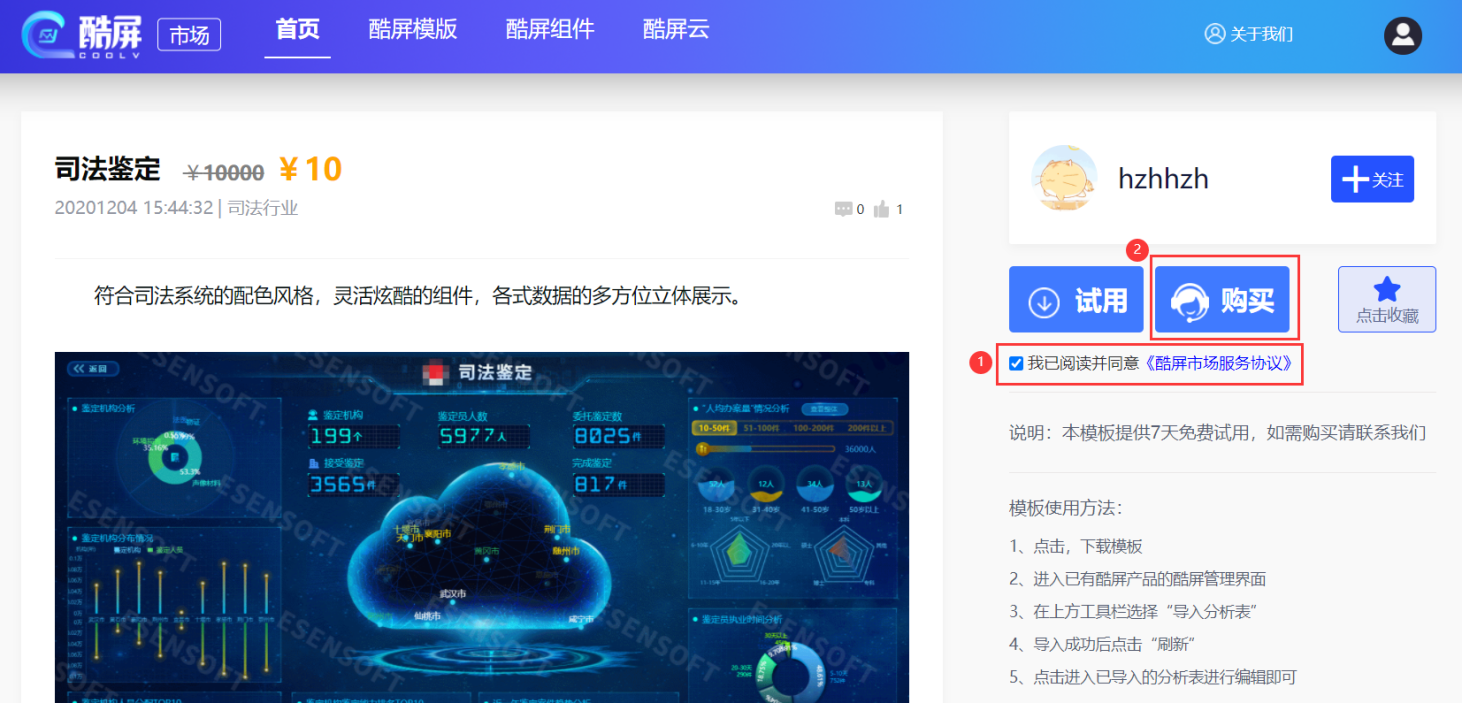
Task: Click the 司法鉴定 dashboard preview image
Action: [482, 527]
